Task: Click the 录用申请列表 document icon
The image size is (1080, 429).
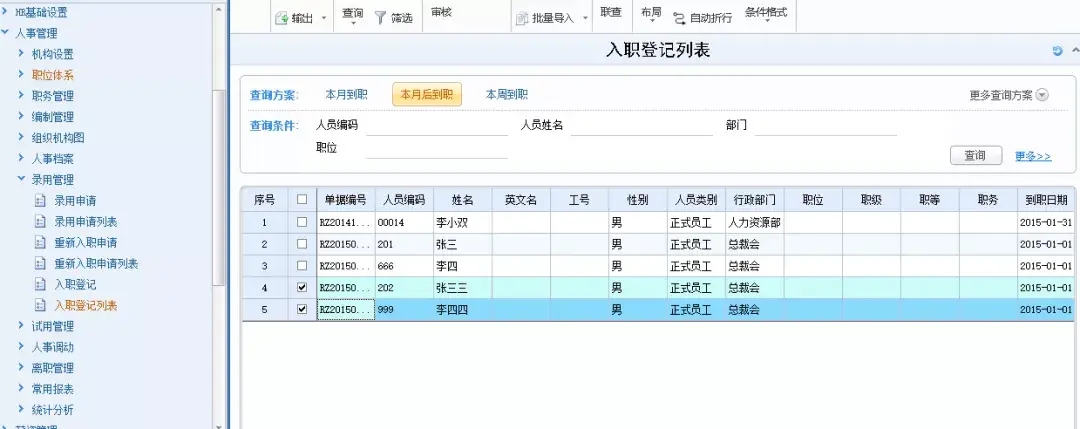Action: pyautogui.click(x=40, y=222)
